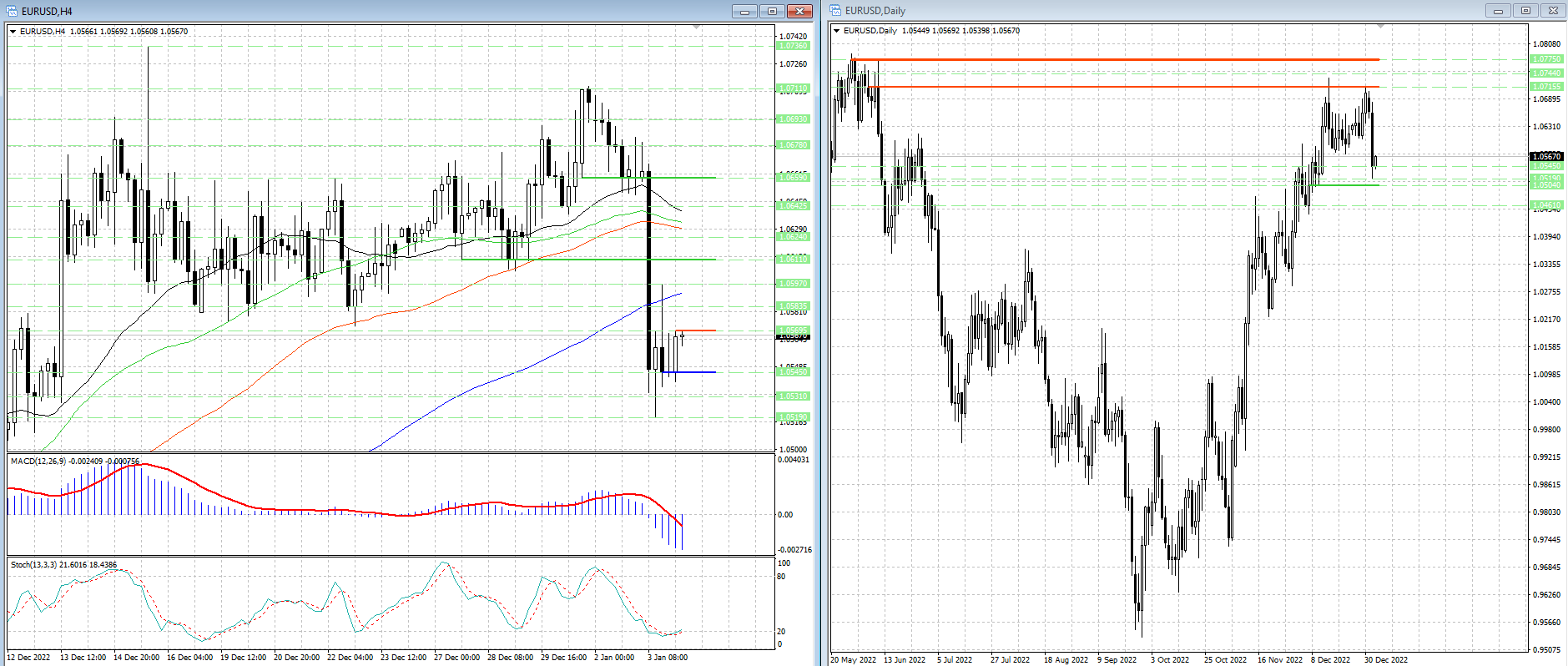This screenshot has width=1568, height=666.
Task: Maximize the EURUSD,Daily chart window
Action: coord(1525,11)
